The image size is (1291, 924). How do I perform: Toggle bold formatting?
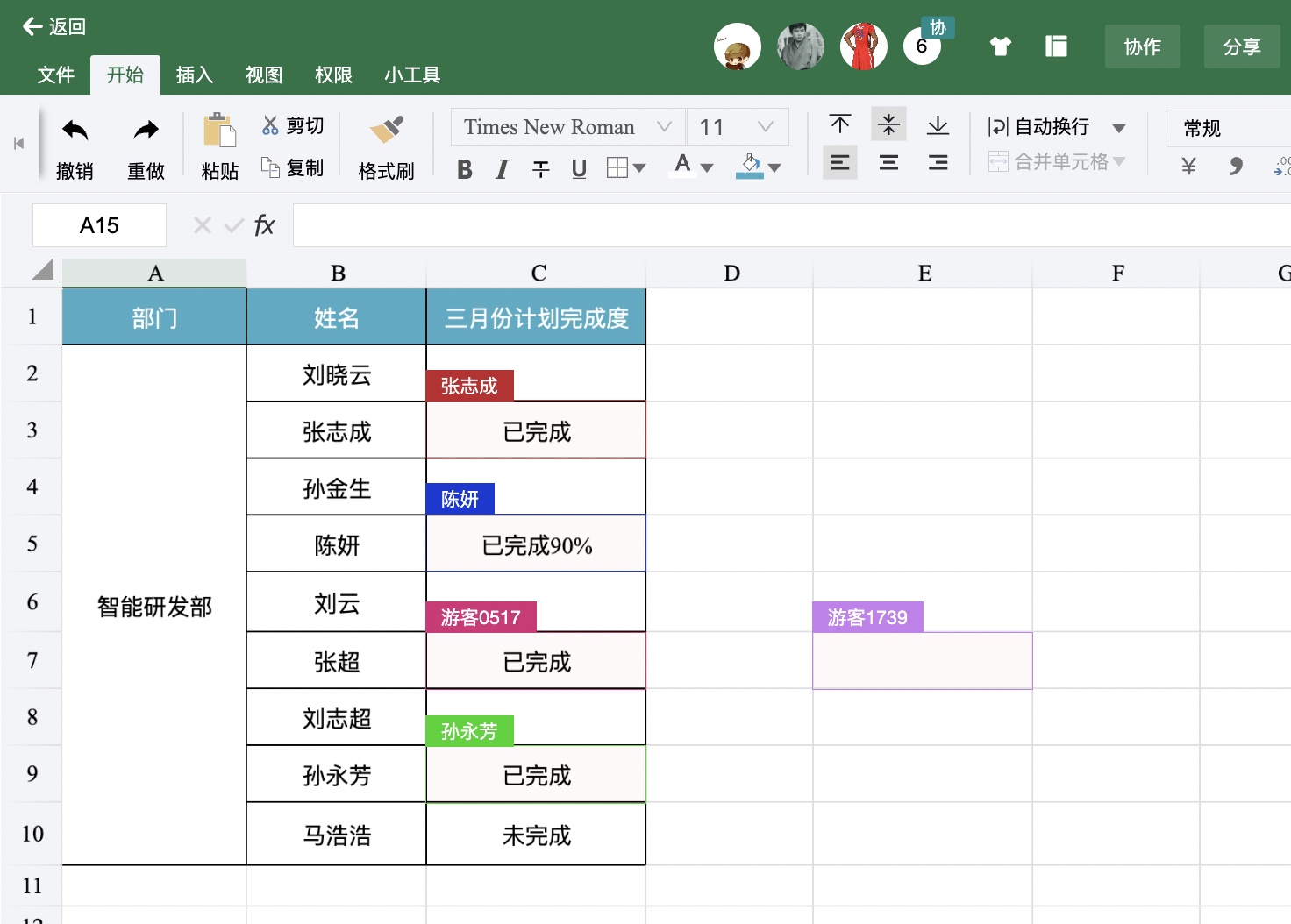point(465,169)
